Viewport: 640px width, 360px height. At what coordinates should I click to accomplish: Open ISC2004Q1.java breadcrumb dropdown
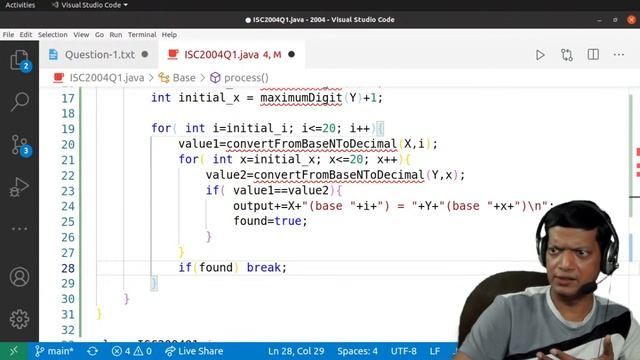(x=99, y=78)
